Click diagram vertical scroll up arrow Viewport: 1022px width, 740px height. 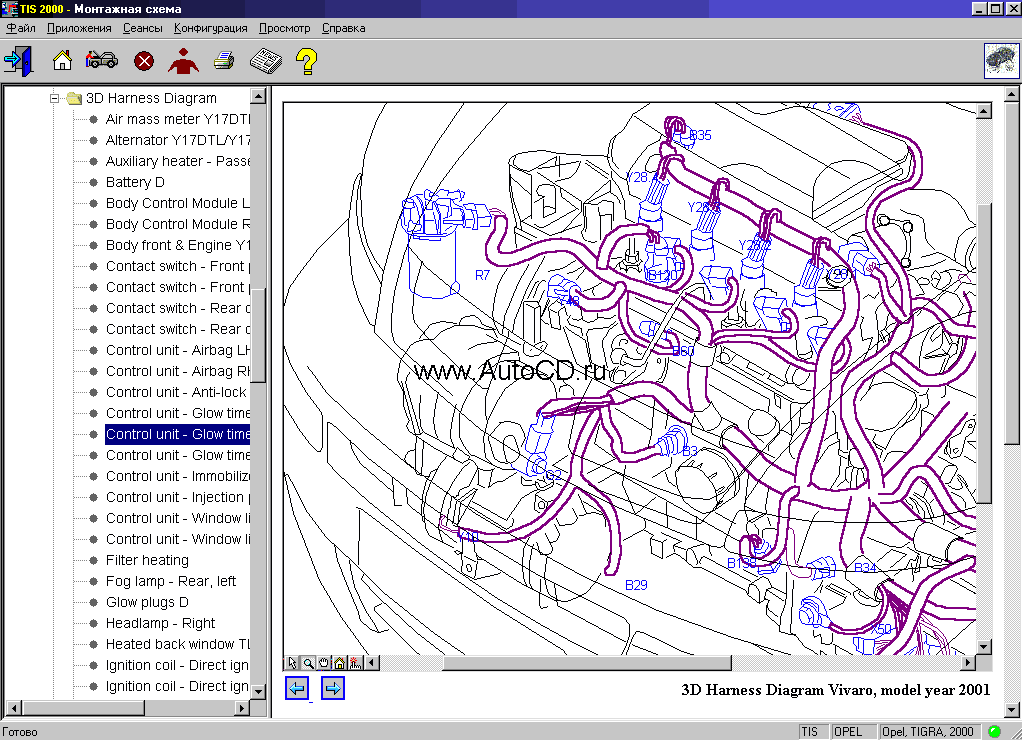(x=984, y=111)
